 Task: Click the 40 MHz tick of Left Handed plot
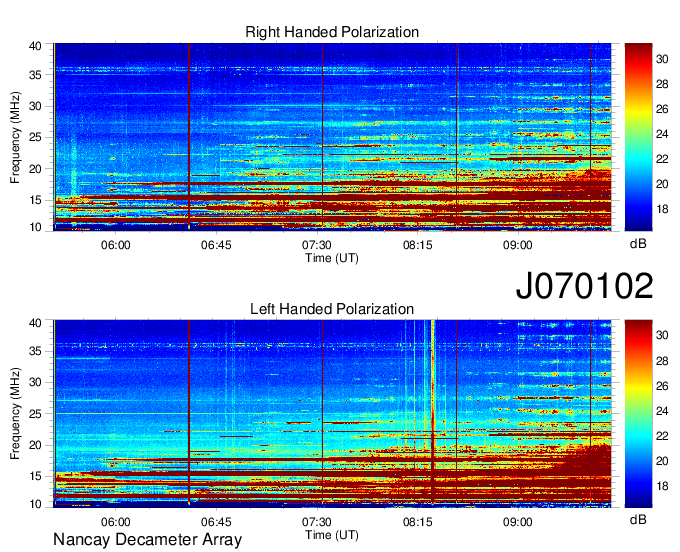pos(35,323)
